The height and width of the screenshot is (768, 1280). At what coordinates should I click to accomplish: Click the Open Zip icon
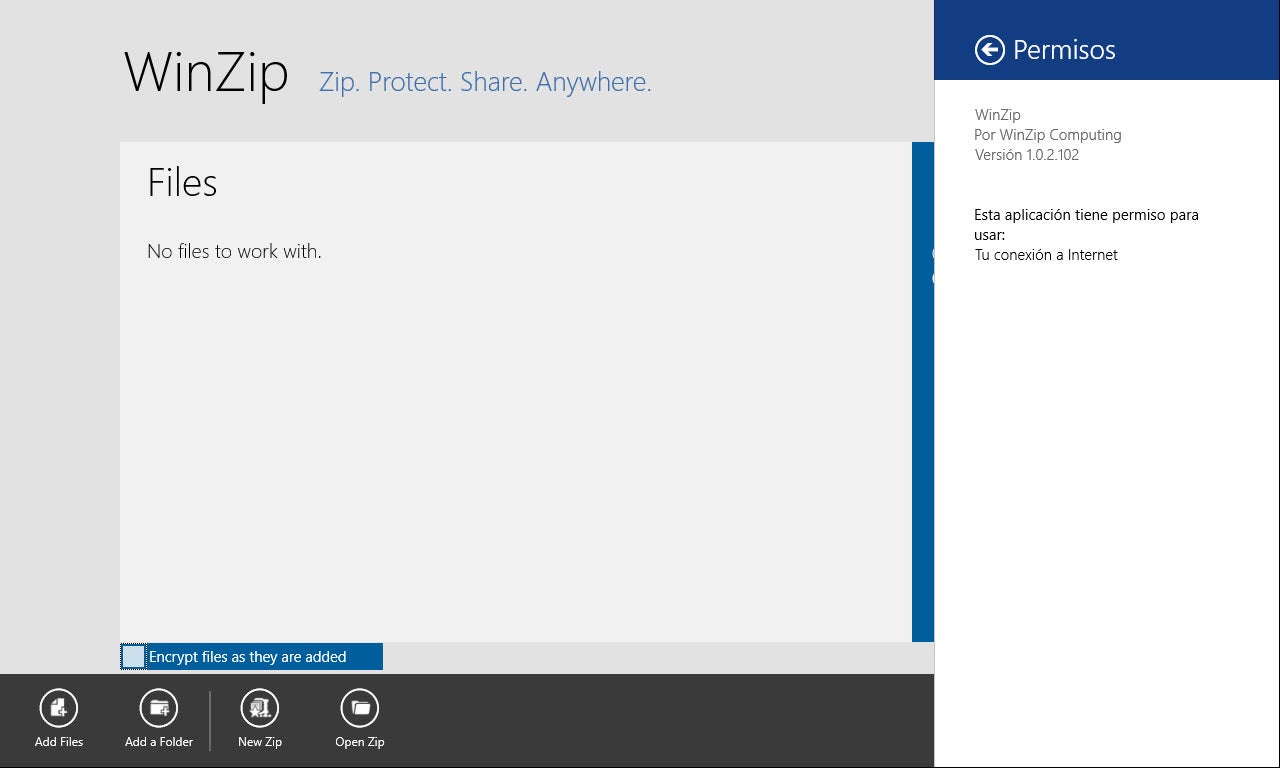[x=360, y=708]
